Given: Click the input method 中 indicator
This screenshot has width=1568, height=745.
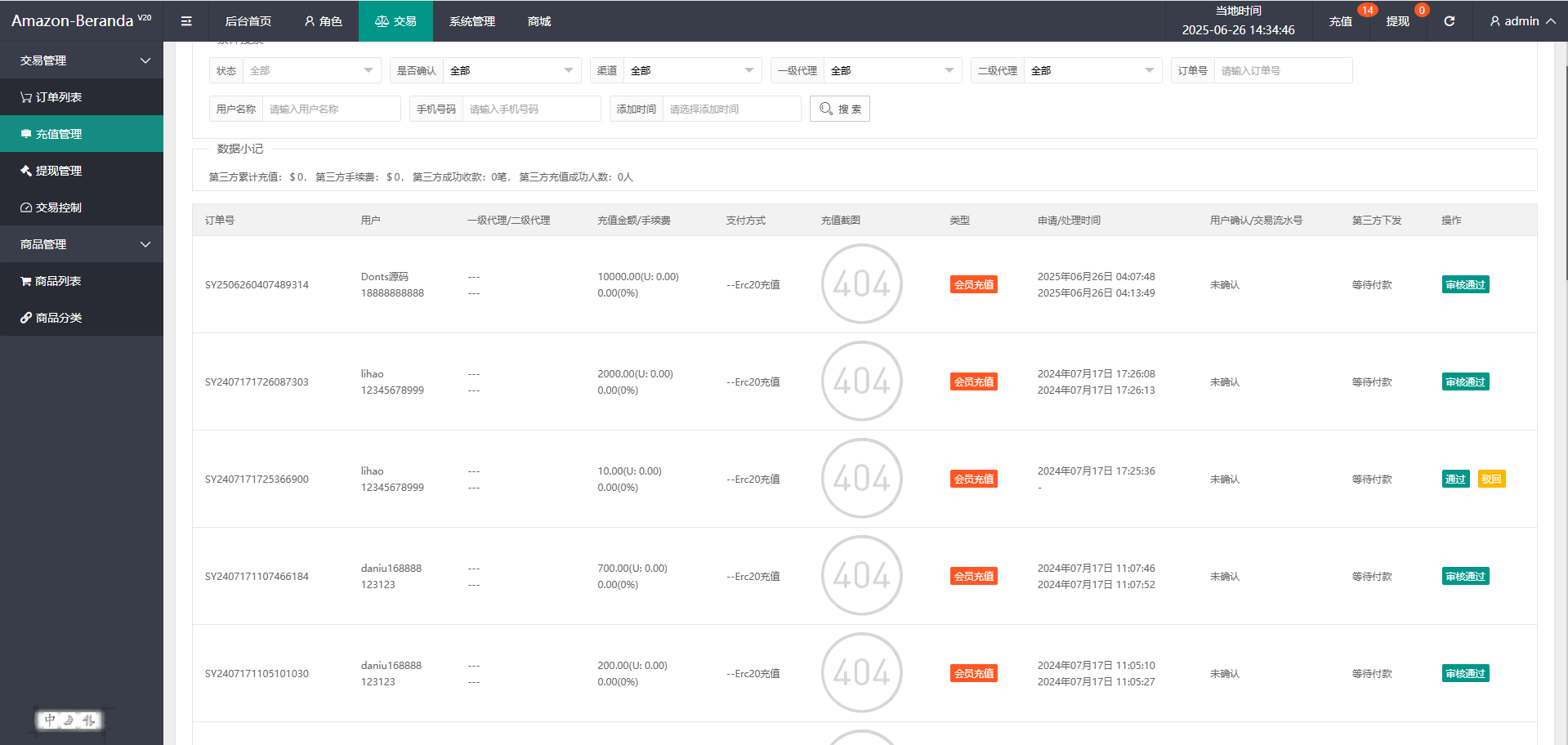Looking at the screenshot, I should pos(50,720).
